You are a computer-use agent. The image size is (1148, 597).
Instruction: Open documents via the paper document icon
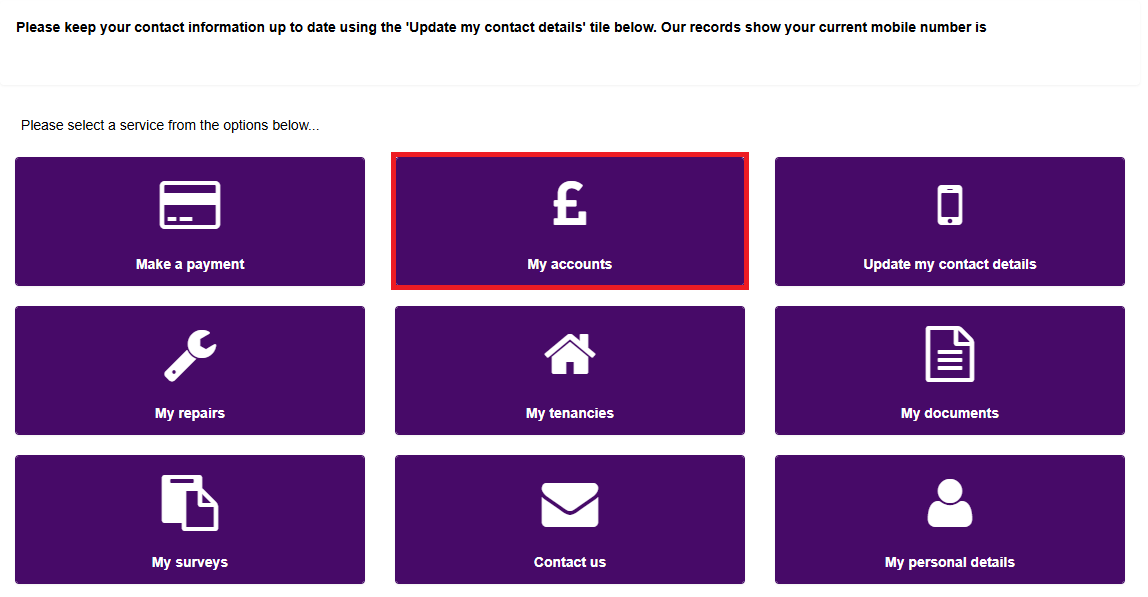coord(949,352)
